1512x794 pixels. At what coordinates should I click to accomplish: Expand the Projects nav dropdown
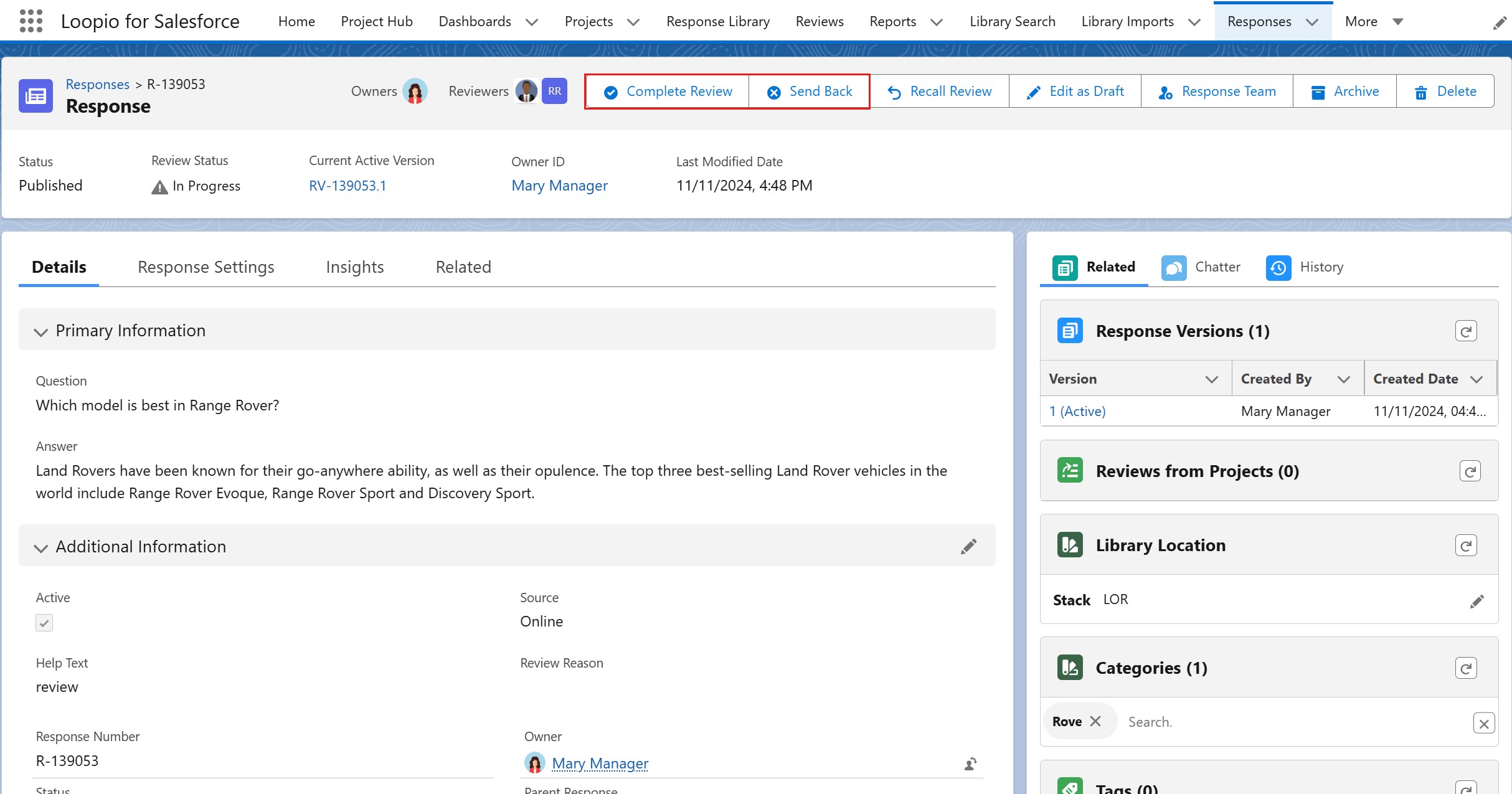point(633,22)
